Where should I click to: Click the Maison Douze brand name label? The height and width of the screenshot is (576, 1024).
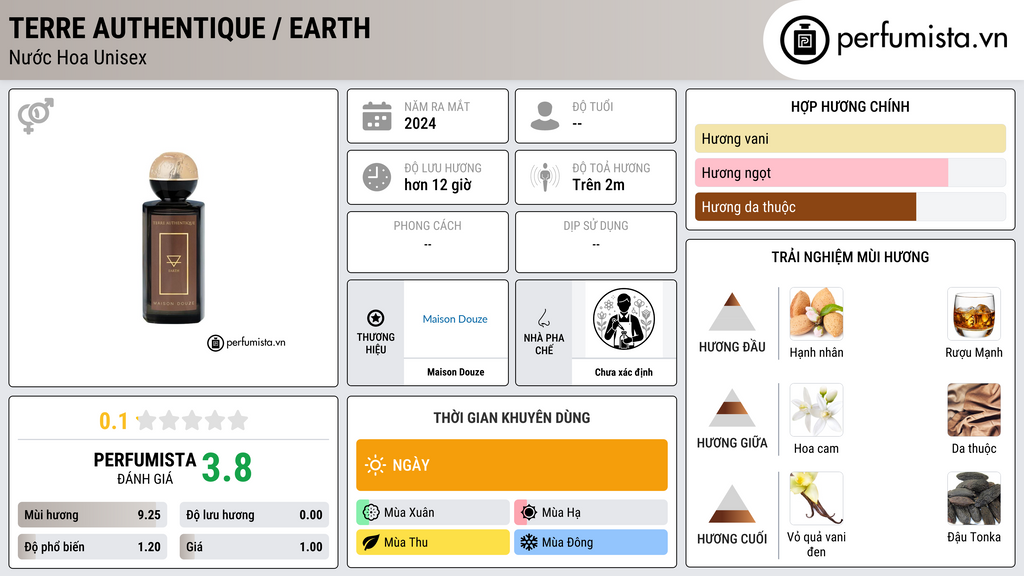[x=456, y=372]
